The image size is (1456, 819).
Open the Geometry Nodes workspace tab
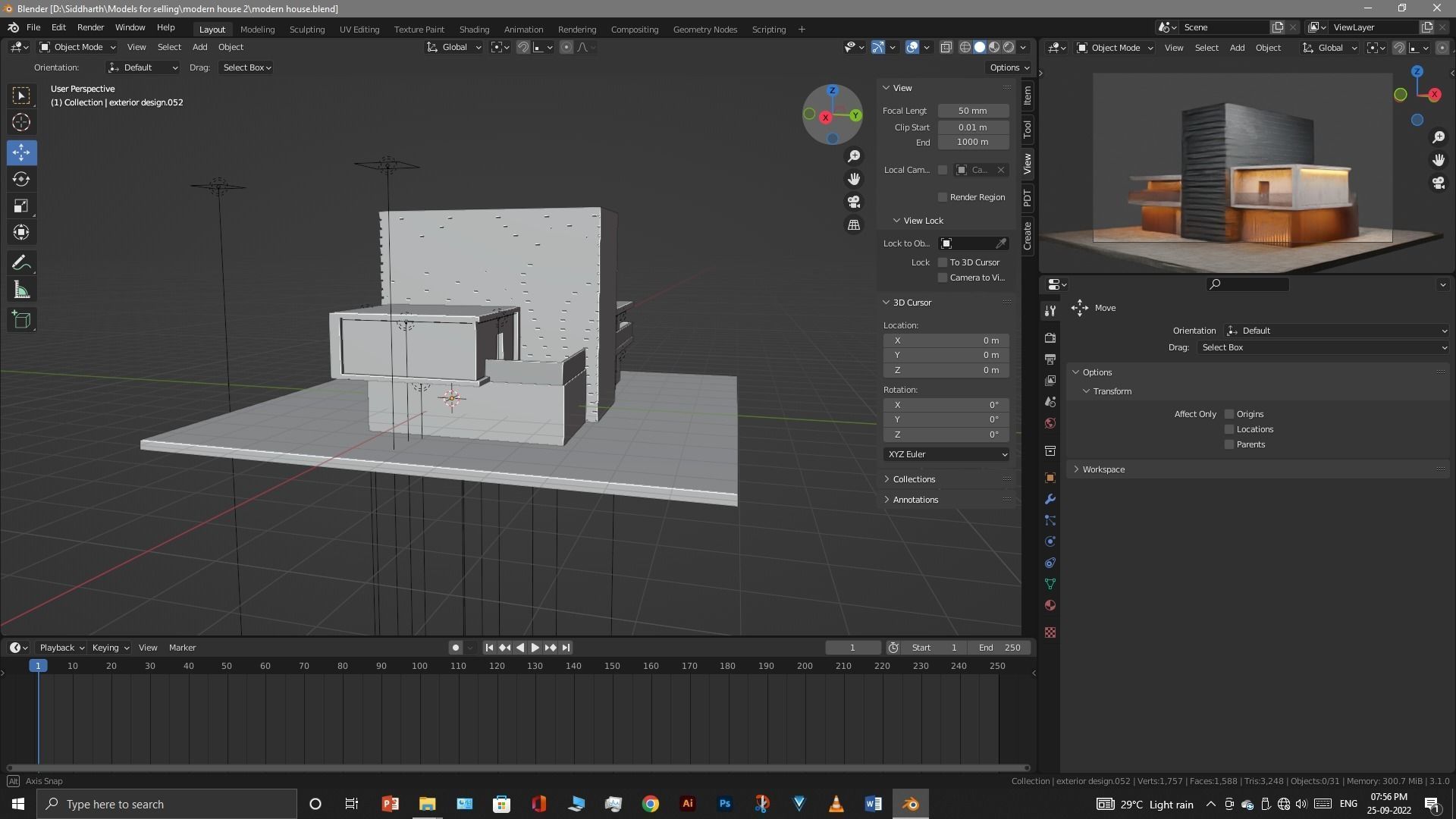point(704,30)
